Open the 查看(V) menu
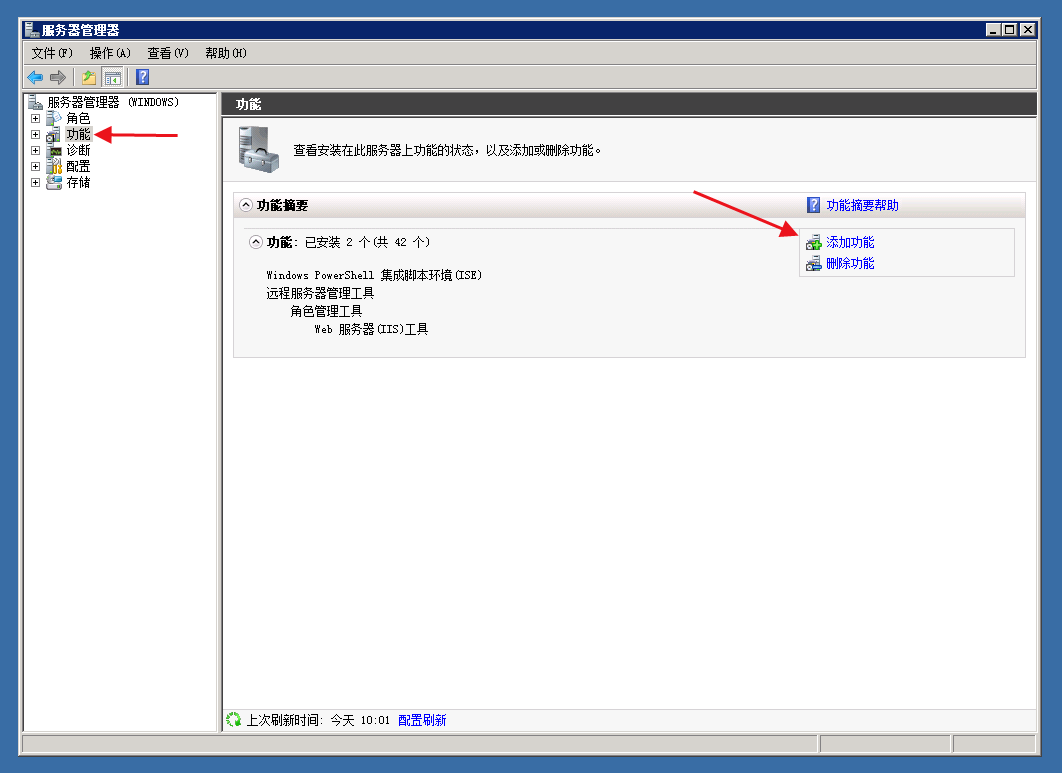Screen dimensions: 1062x773 (168, 53)
